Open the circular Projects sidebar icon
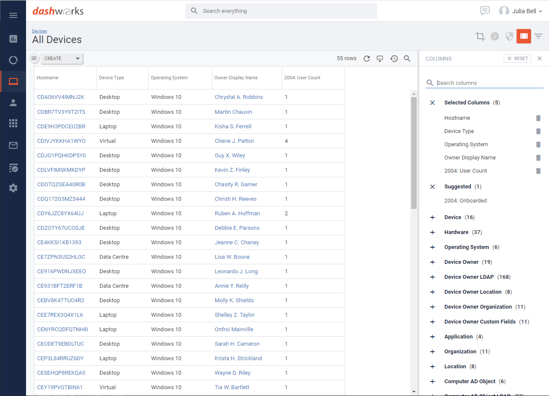The image size is (549, 396). point(13,60)
